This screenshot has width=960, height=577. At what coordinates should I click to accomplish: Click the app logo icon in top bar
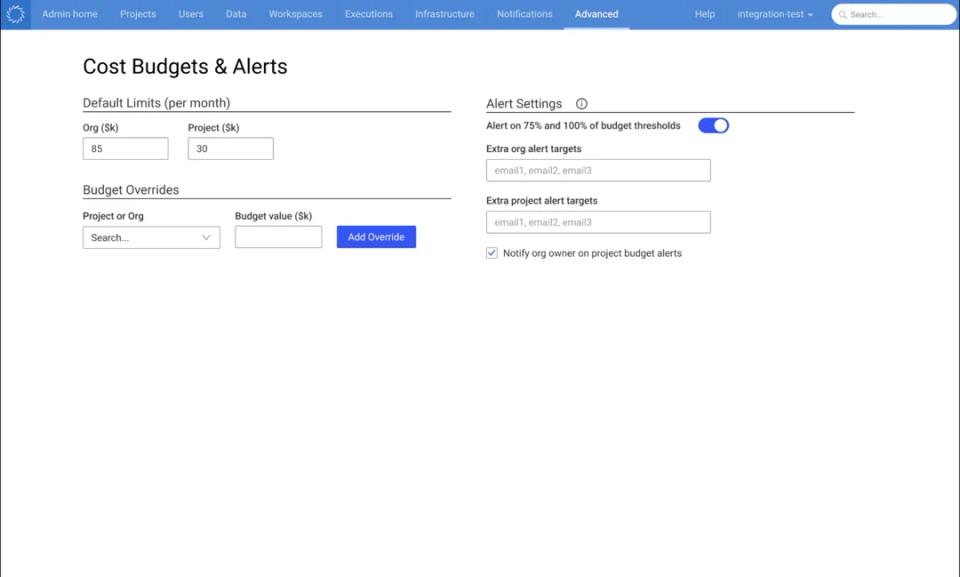pyautogui.click(x=14, y=14)
